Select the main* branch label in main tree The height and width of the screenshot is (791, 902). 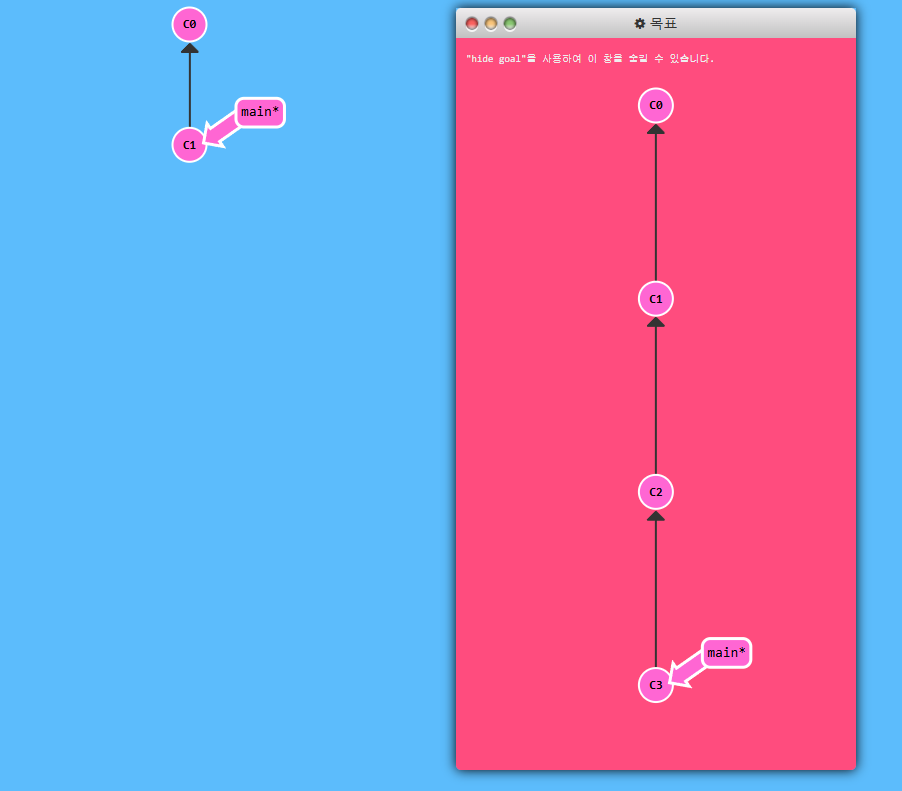coord(260,112)
